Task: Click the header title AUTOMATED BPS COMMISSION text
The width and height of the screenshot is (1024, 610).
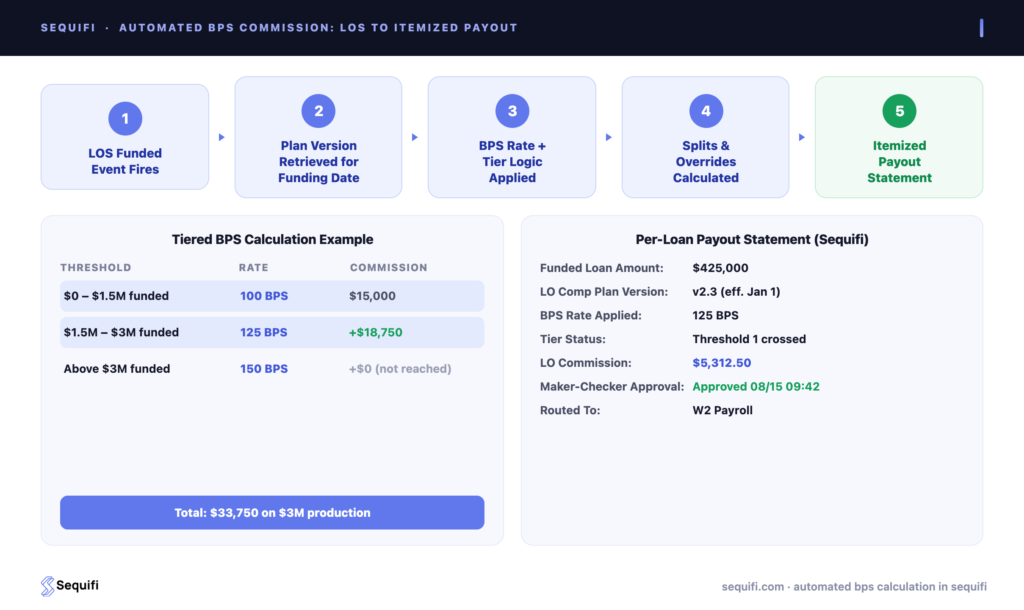Action: (x=318, y=27)
